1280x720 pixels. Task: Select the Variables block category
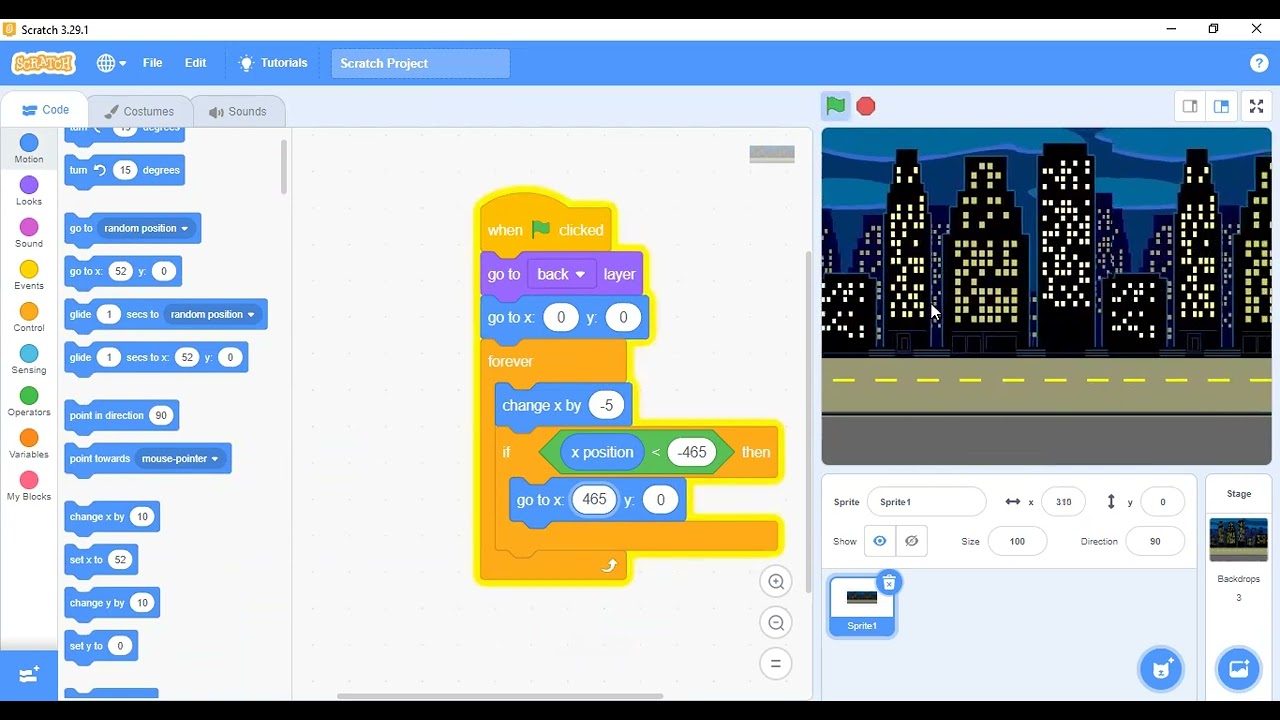[29, 443]
